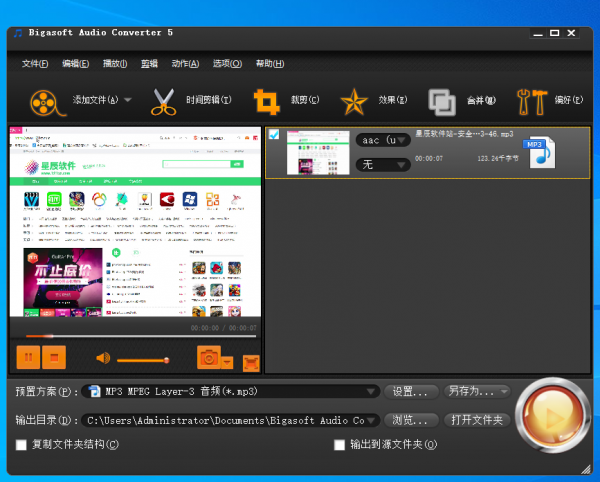The image size is (600, 482).
Task: Click the playback time 00:00:00 / 00:00:07
Action: pyautogui.click(x=224, y=328)
